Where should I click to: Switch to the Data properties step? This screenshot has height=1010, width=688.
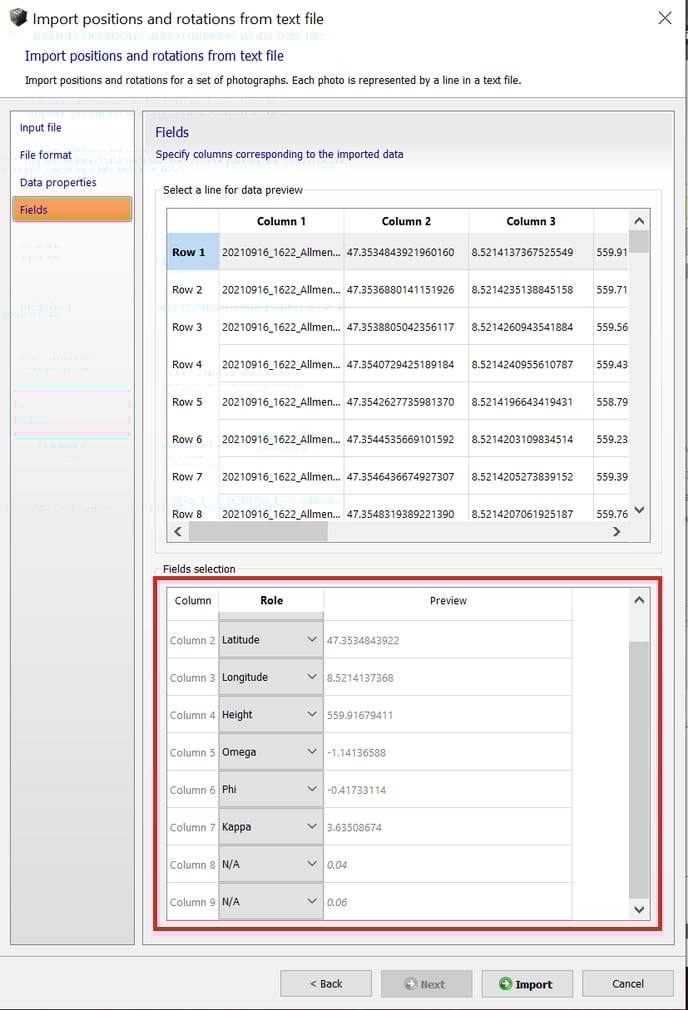tap(58, 182)
